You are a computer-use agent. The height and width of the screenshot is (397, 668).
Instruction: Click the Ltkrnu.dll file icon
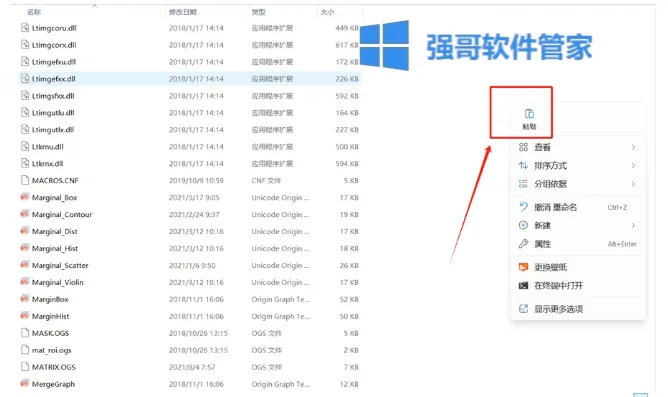click(25, 147)
